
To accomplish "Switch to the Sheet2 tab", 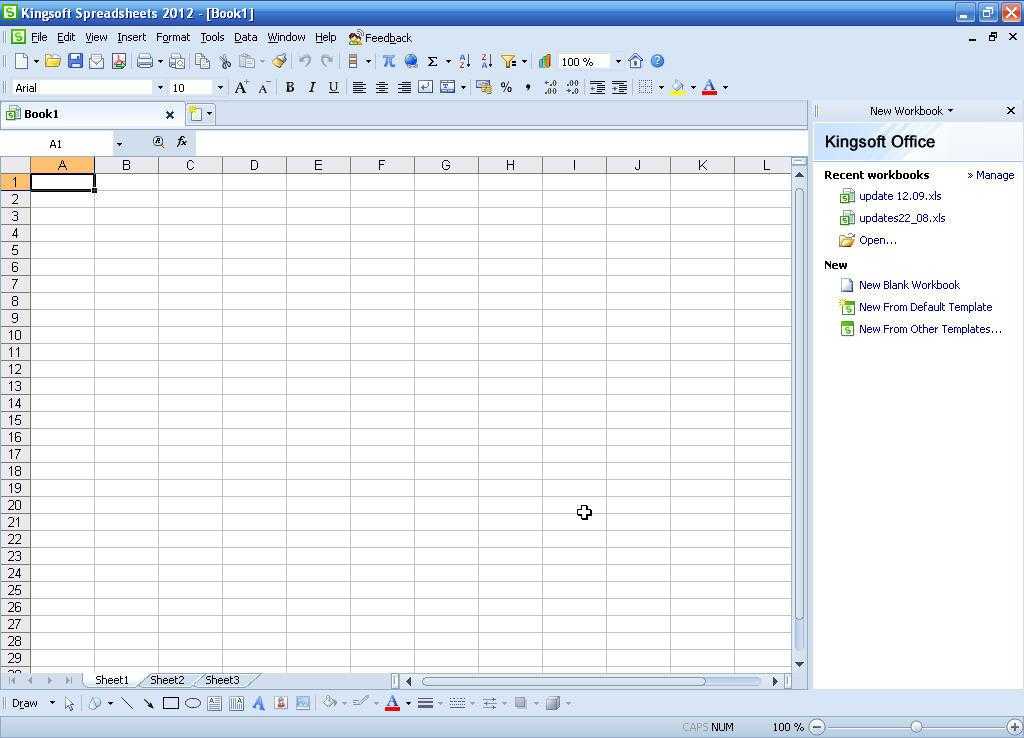I will coord(167,680).
